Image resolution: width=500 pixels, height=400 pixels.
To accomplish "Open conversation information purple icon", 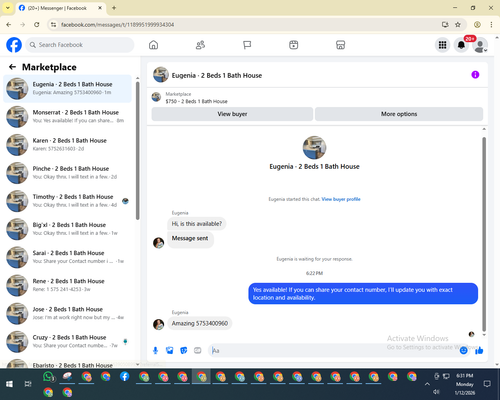I will tap(475, 75).
